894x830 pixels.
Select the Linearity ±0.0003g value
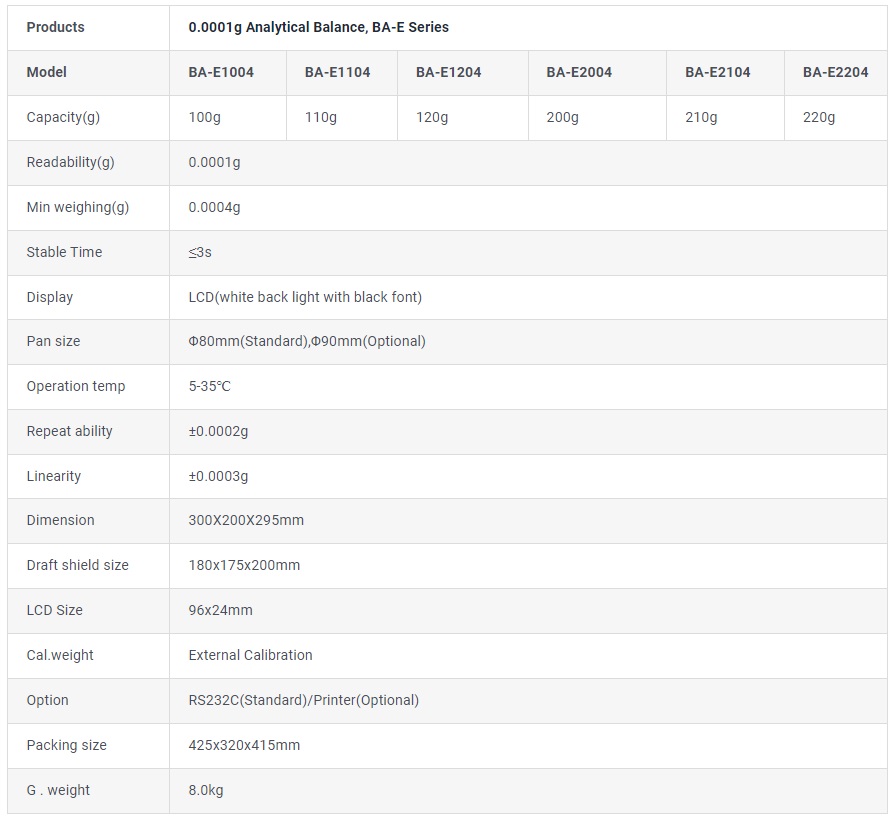coord(218,476)
